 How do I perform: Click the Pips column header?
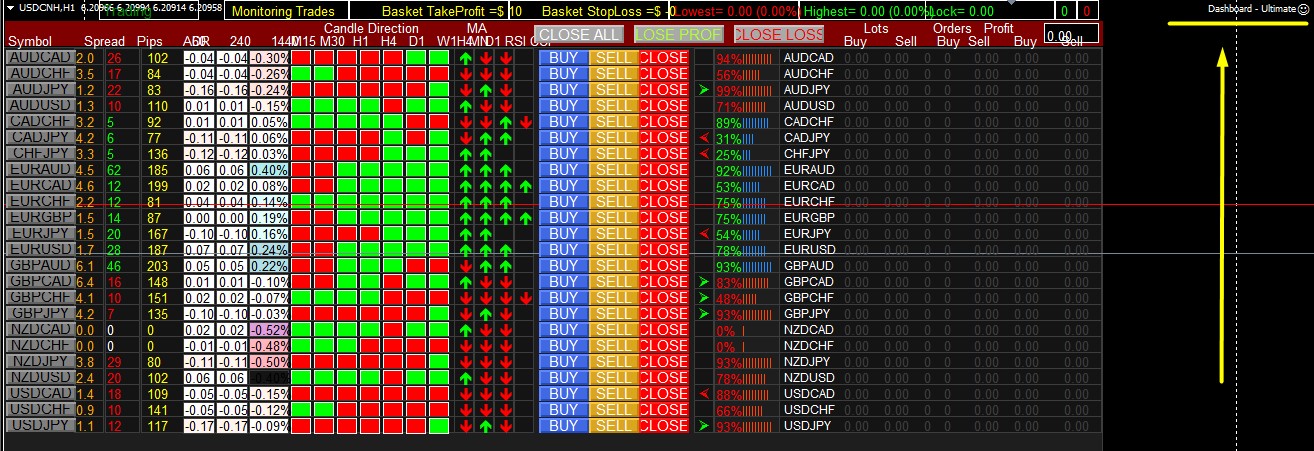point(150,41)
